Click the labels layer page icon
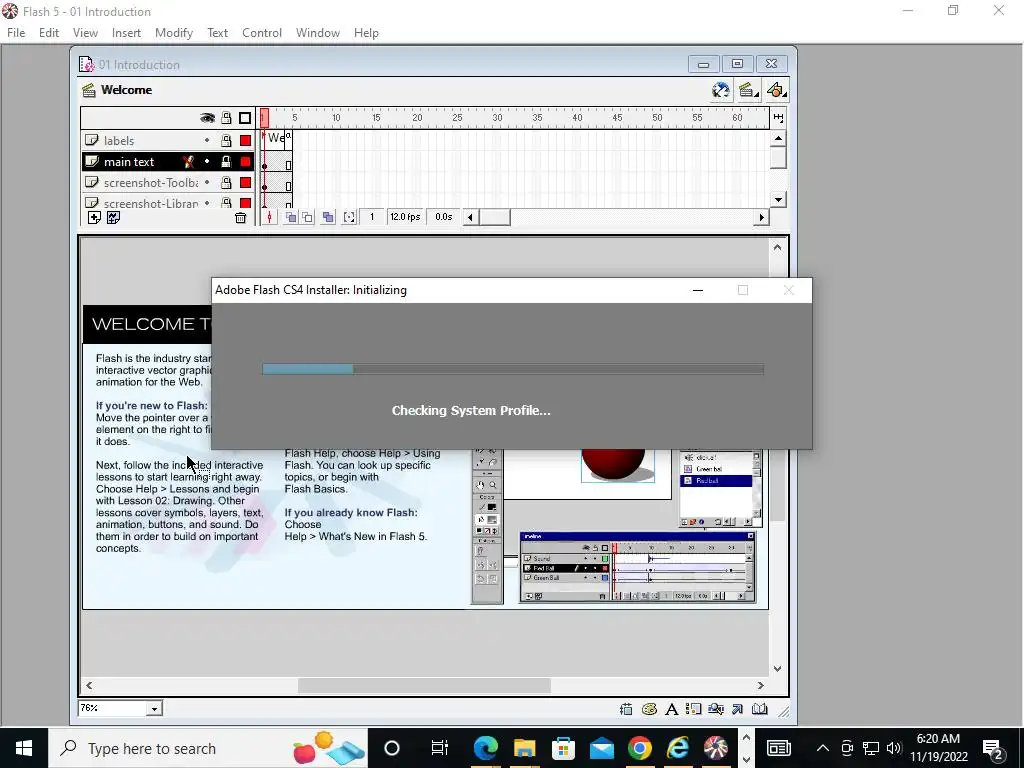Viewport: 1024px width, 768px height. [92, 140]
